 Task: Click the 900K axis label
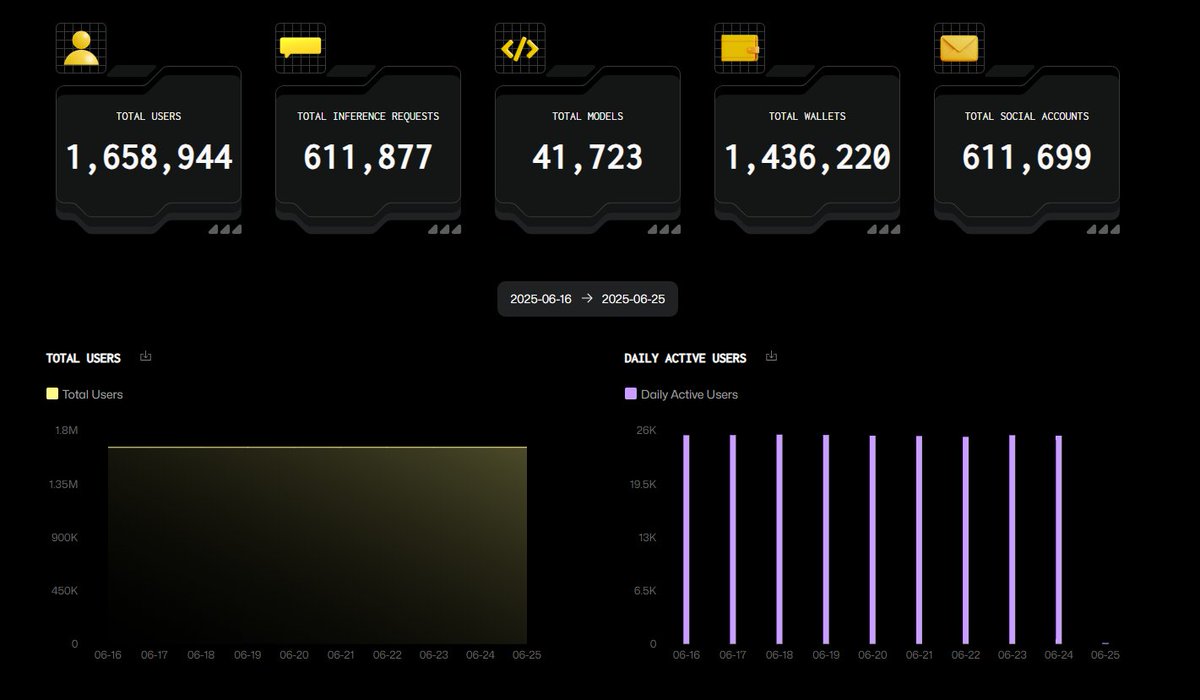point(64,537)
